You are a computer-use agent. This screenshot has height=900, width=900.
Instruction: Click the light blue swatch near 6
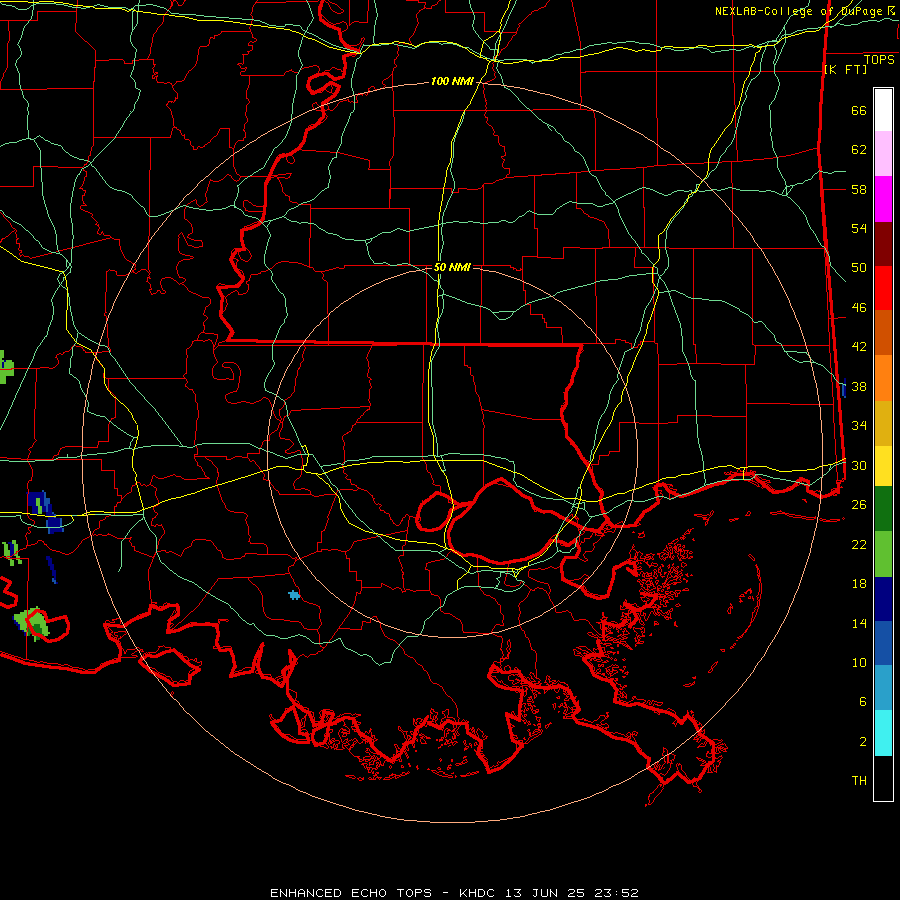pos(883,688)
